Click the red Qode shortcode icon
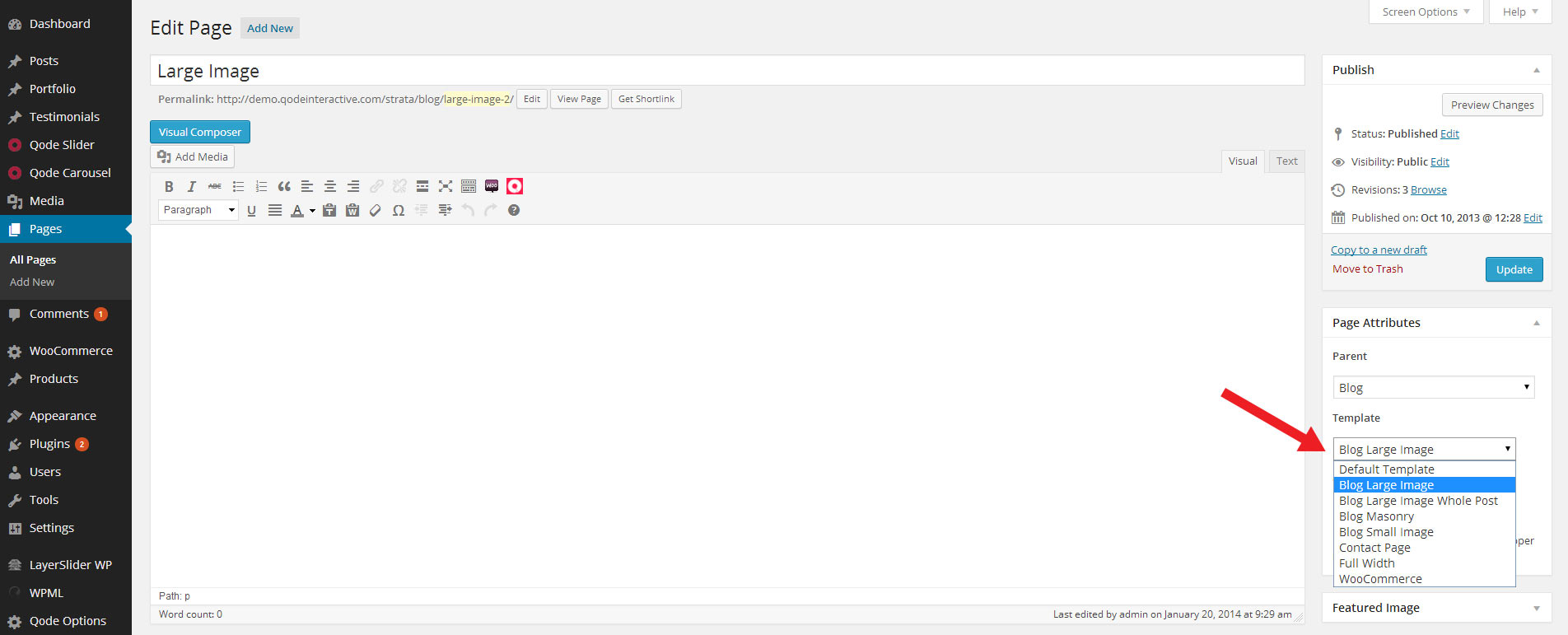 515,186
